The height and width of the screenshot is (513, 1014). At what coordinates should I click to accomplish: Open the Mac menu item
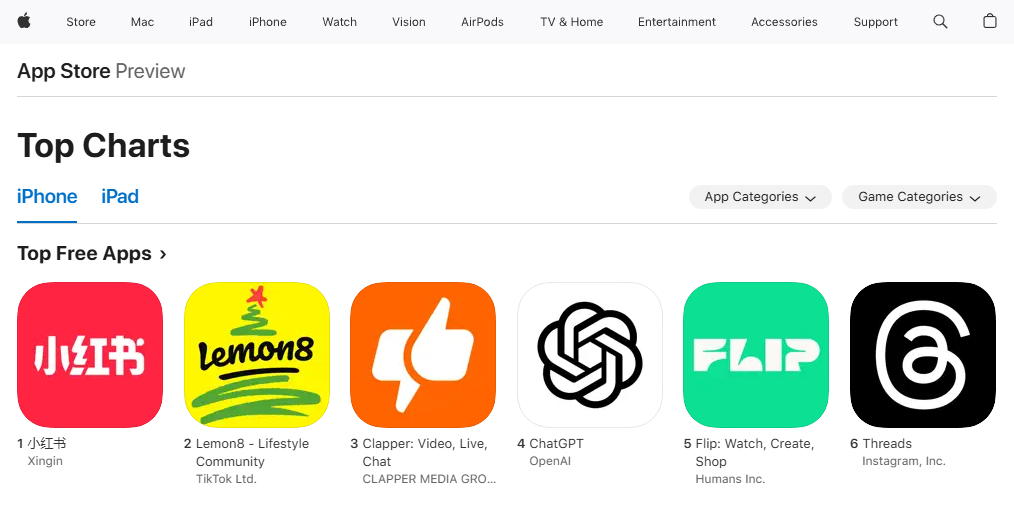pyautogui.click(x=142, y=21)
